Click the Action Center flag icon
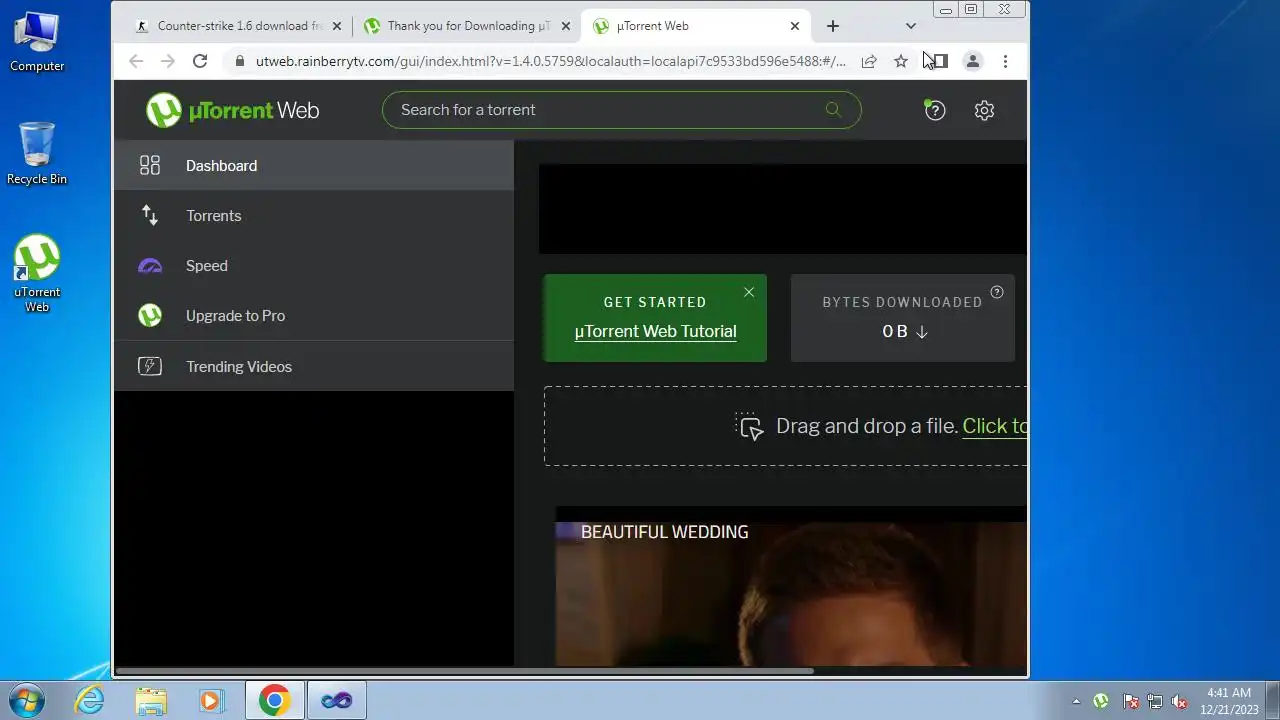This screenshot has width=1280, height=720. [1131, 701]
